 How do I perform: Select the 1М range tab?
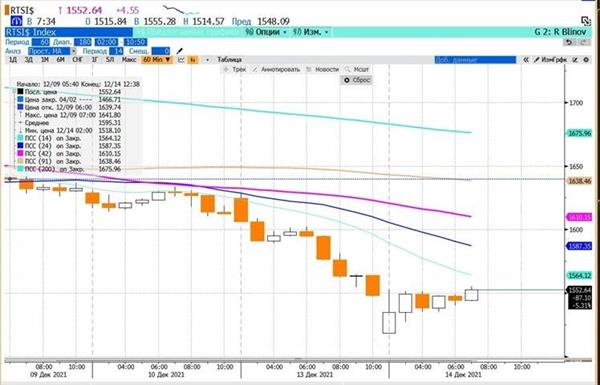(x=45, y=60)
